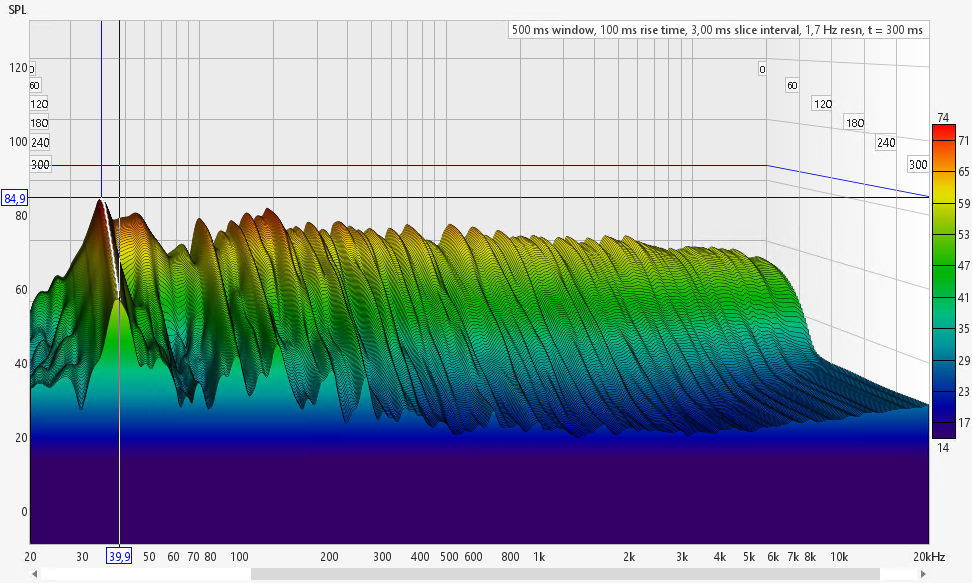
Task: Click the colour scale bar legend
Action: point(943,282)
